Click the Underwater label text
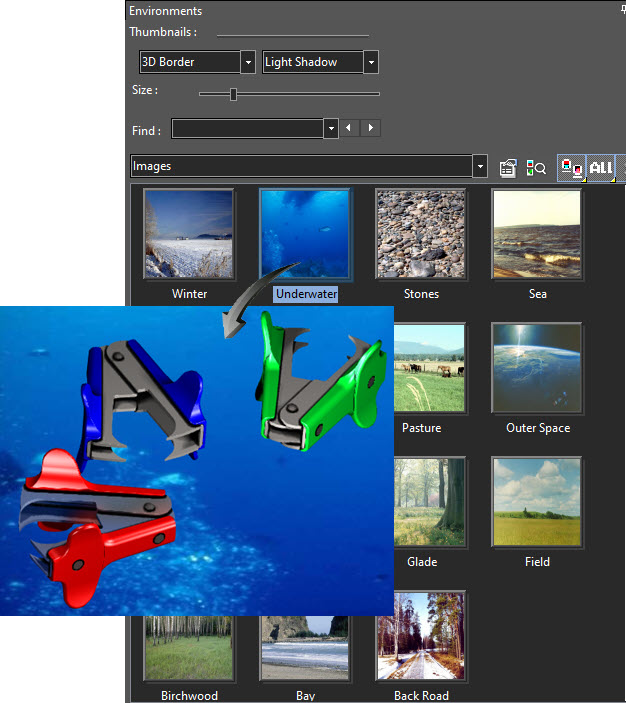This screenshot has width=626, height=703. (306, 294)
